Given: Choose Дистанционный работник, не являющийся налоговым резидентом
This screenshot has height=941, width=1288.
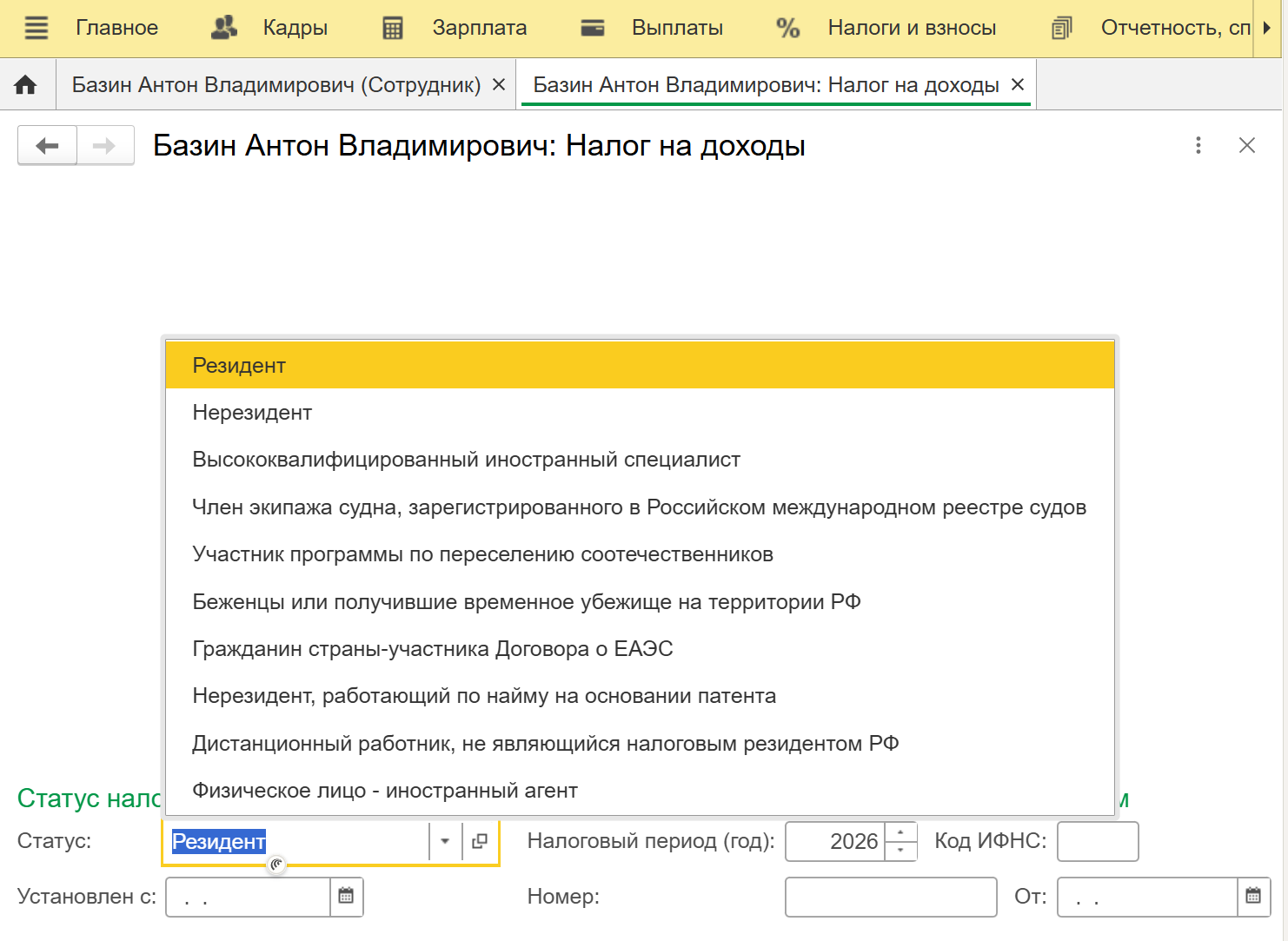Looking at the screenshot, I should (x=640, y=744).
